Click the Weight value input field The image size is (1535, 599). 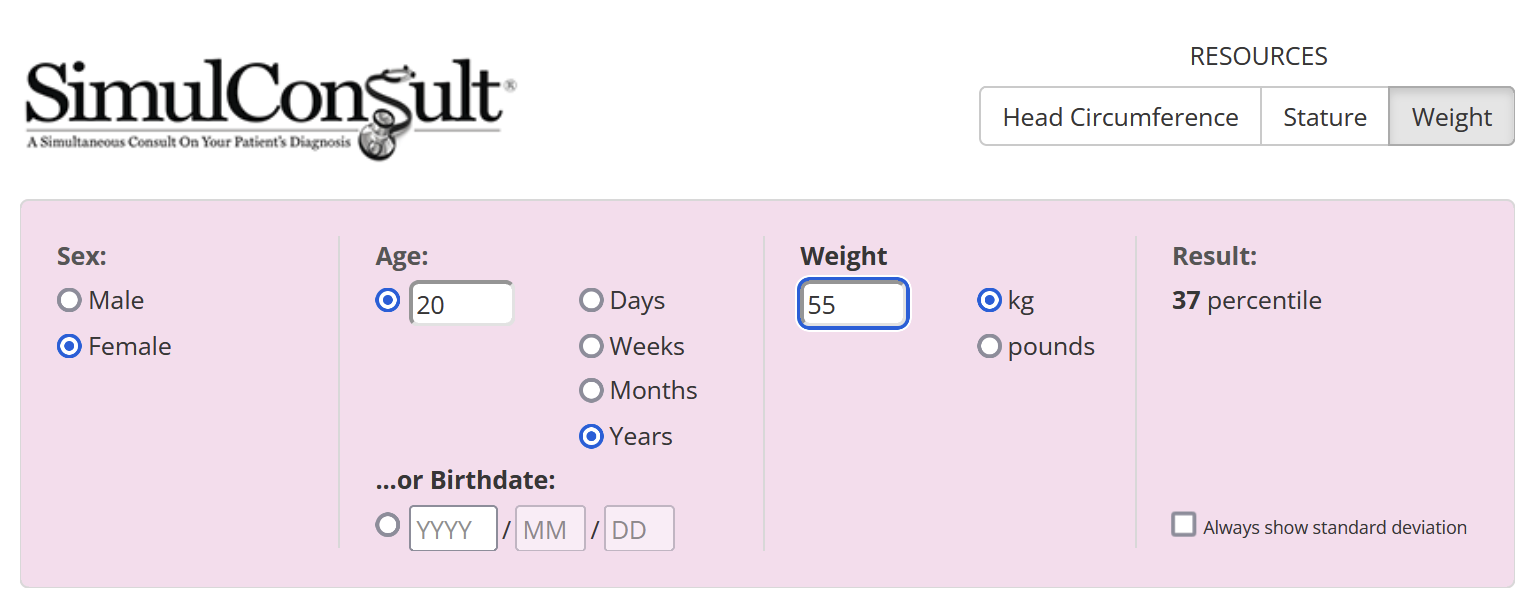click(853, 304)
